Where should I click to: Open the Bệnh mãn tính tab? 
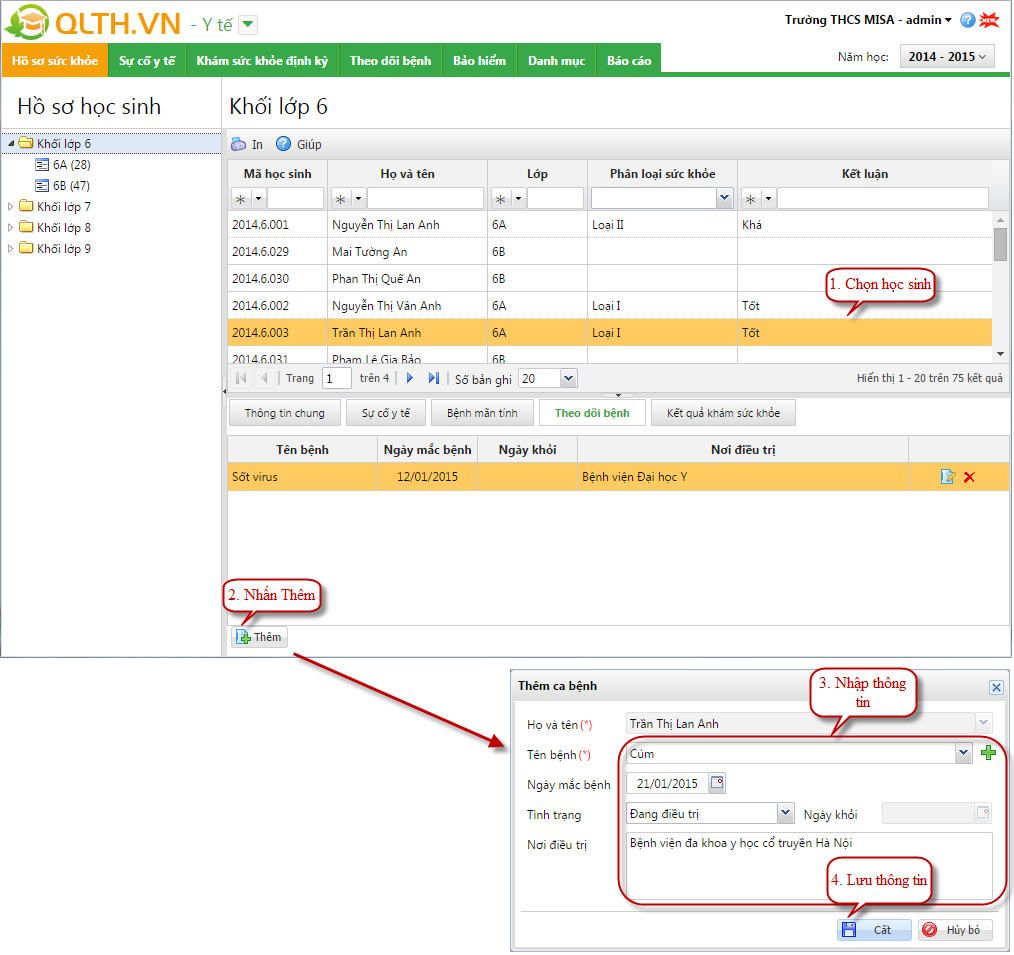click(482, 412)
